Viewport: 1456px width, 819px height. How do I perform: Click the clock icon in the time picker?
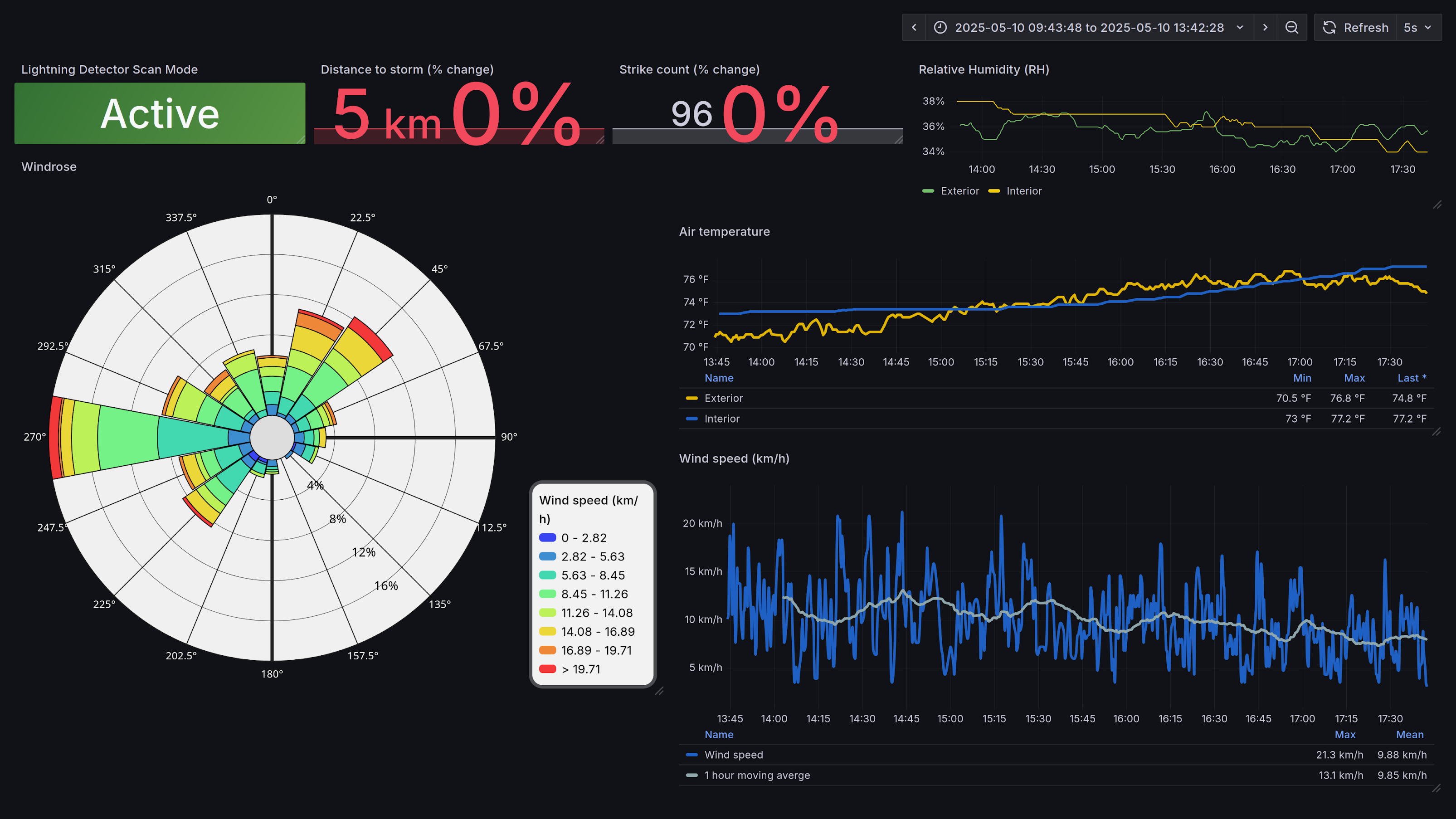940,27
